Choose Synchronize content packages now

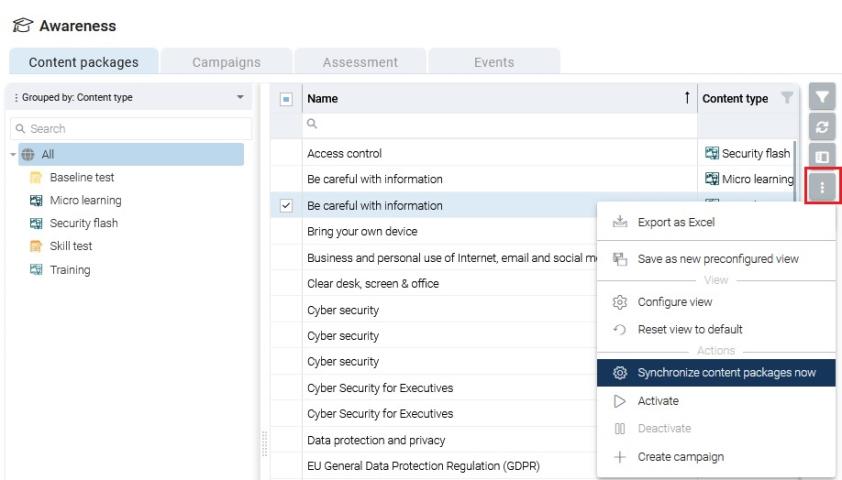(x=726, y=373)
